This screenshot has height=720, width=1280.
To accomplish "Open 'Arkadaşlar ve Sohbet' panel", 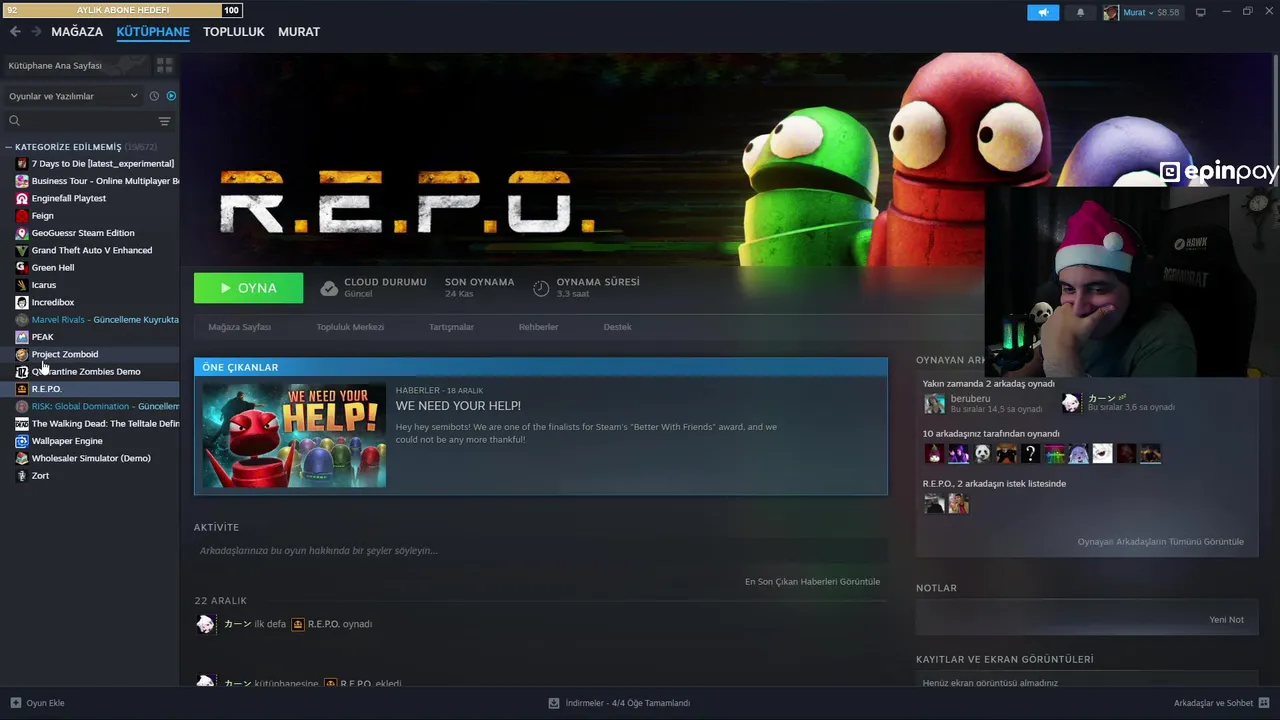I will [1221, 703].
